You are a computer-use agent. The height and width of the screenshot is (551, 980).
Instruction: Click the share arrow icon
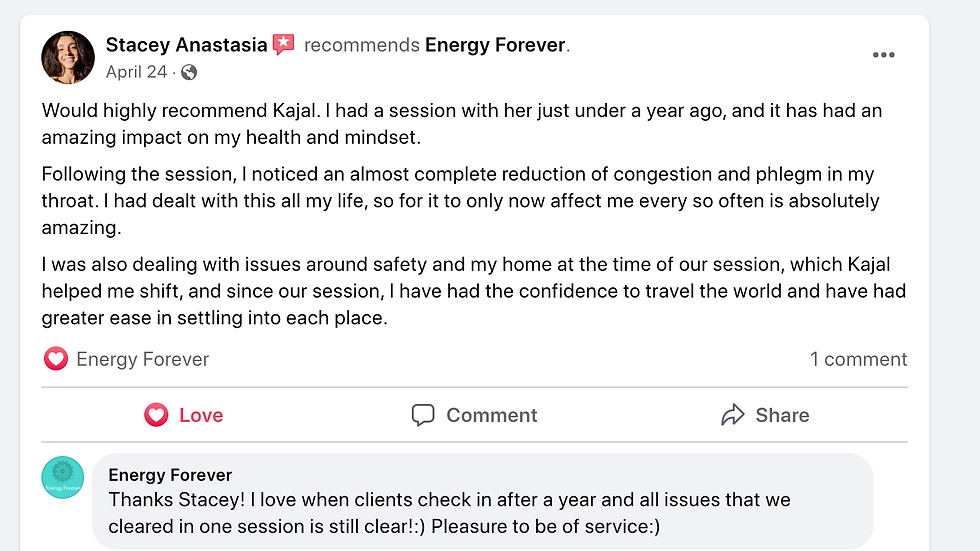[x=732, y=415]
